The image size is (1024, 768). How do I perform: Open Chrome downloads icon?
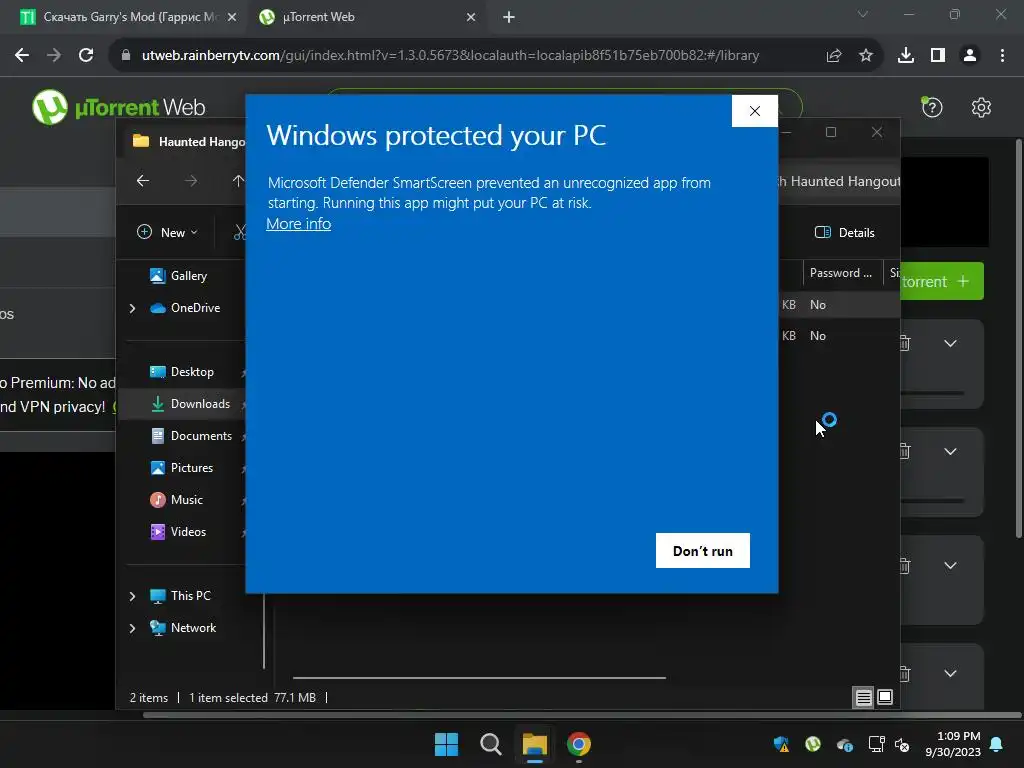pos(905,56)
